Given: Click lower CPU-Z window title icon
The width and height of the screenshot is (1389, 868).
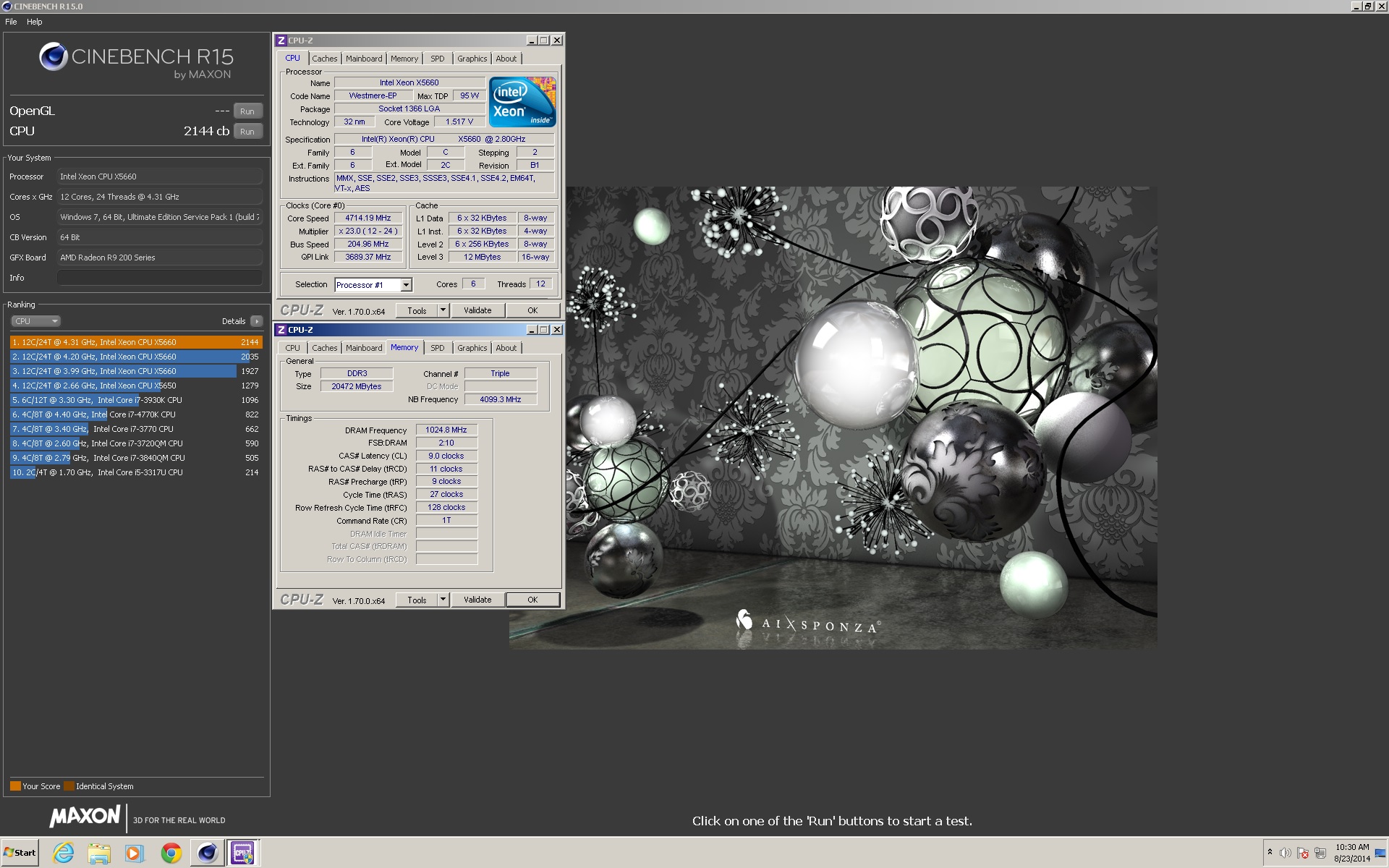Looking at the screenshot, I should (x=281, y=330).
